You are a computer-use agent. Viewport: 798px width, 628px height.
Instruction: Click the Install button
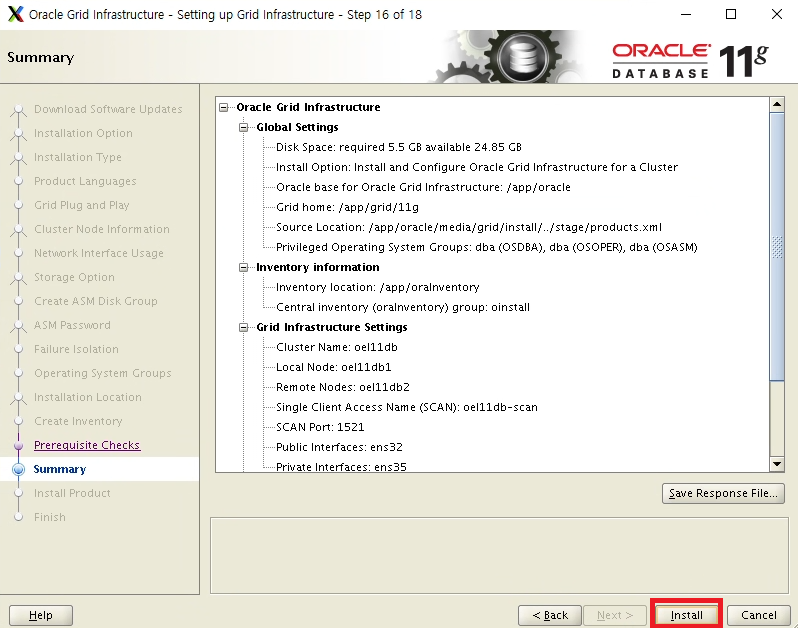[686, 615]
